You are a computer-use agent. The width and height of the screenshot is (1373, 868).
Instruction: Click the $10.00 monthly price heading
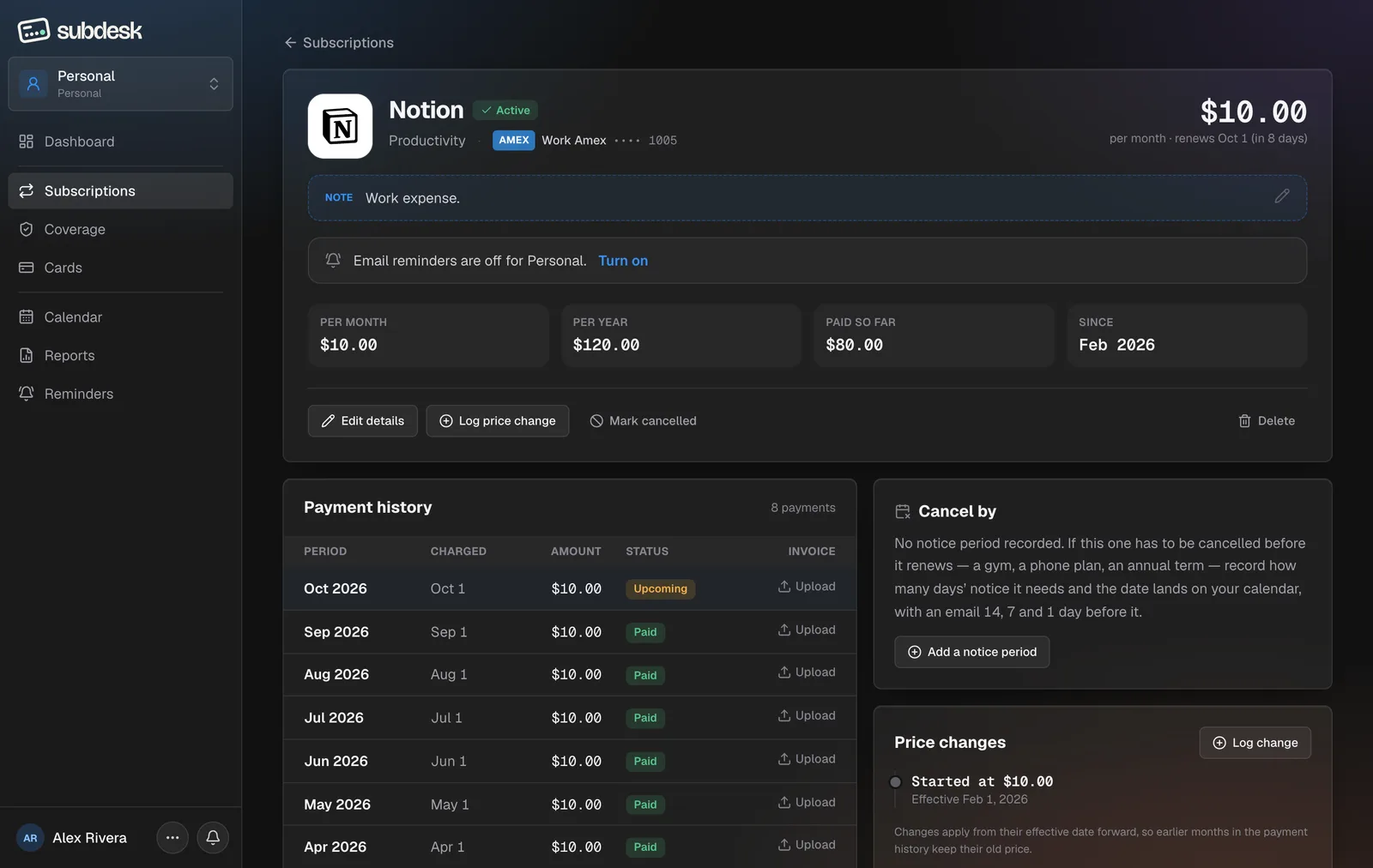click(x=1253, y=112)
